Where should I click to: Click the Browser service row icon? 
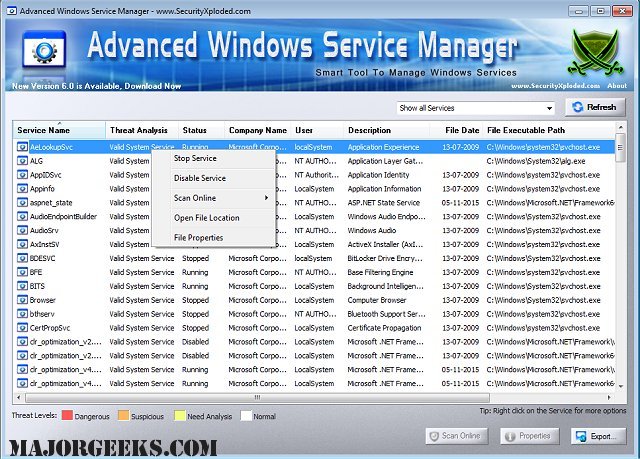pos(22,300)
